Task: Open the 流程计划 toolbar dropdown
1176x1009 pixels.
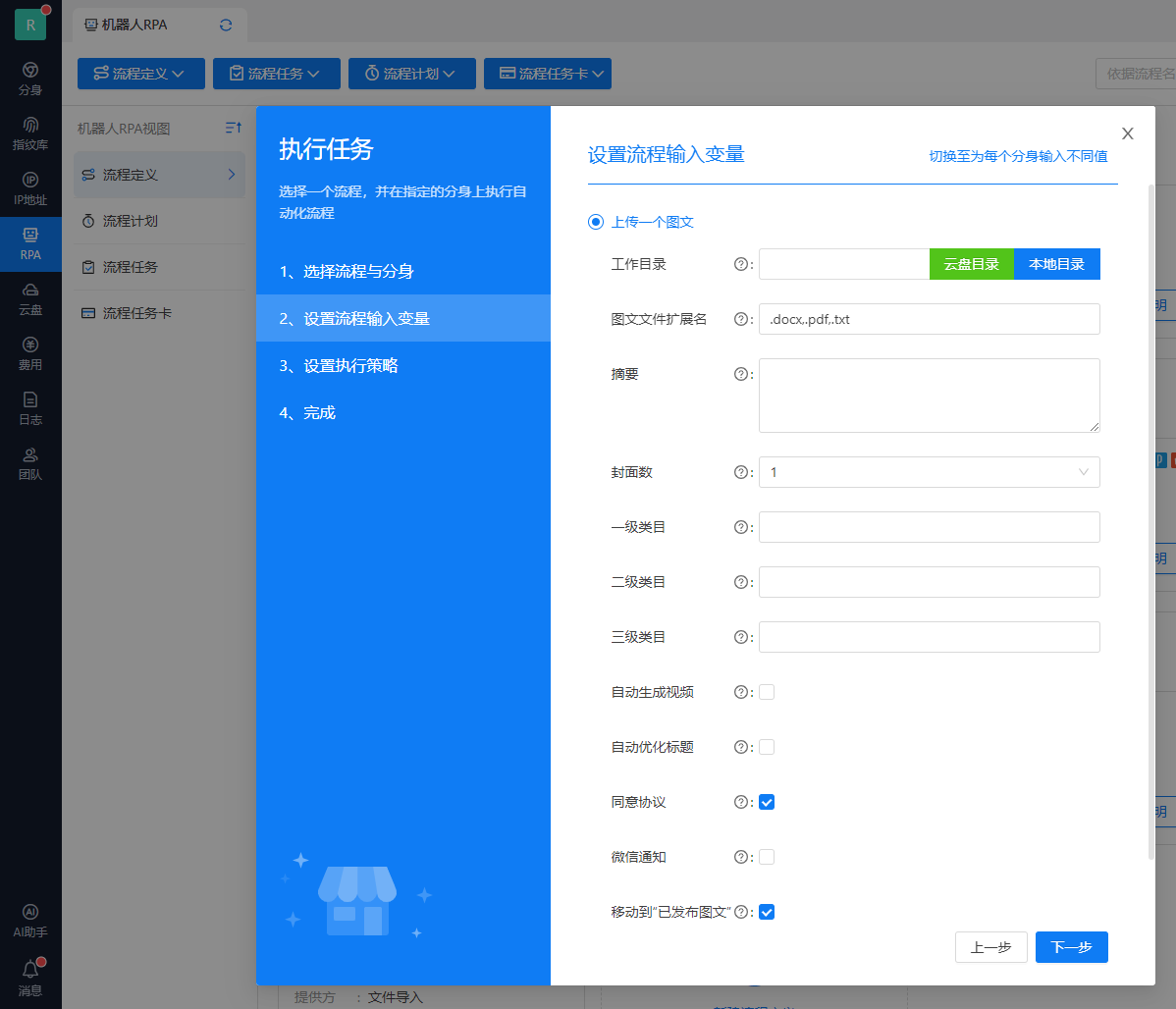Action: click(x=411, y=74)
